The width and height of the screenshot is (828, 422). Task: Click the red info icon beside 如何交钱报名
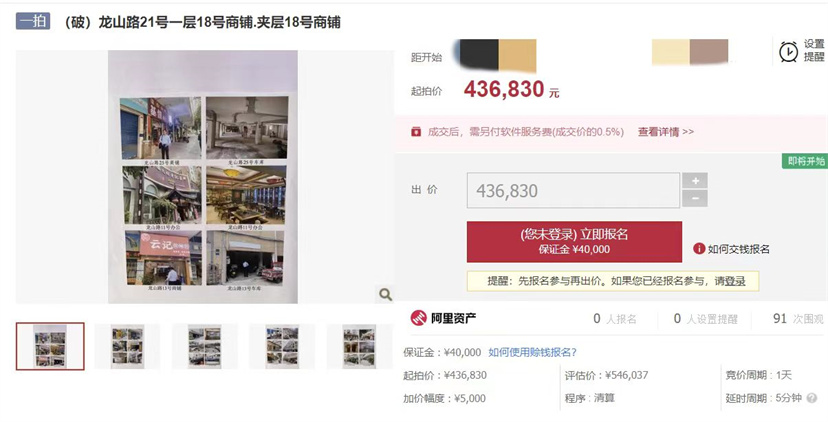[x=699, y=249]
